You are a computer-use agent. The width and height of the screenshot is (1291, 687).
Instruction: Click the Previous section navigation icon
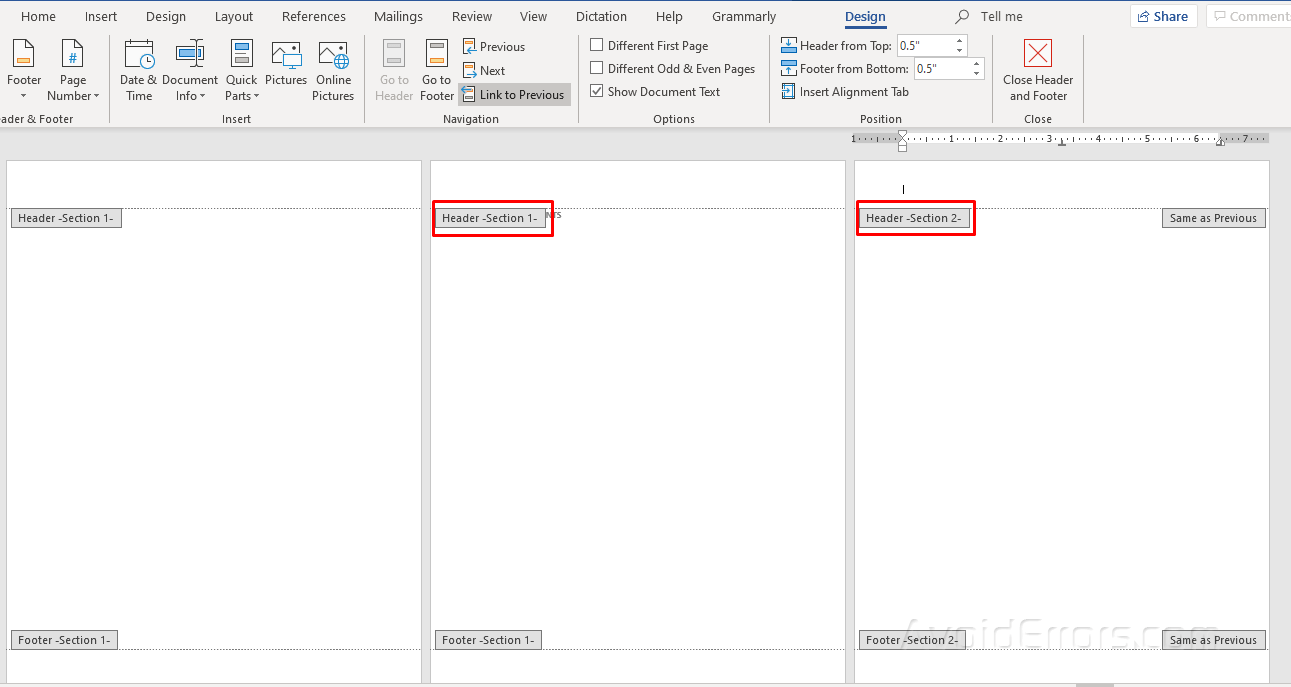[493, 46]
